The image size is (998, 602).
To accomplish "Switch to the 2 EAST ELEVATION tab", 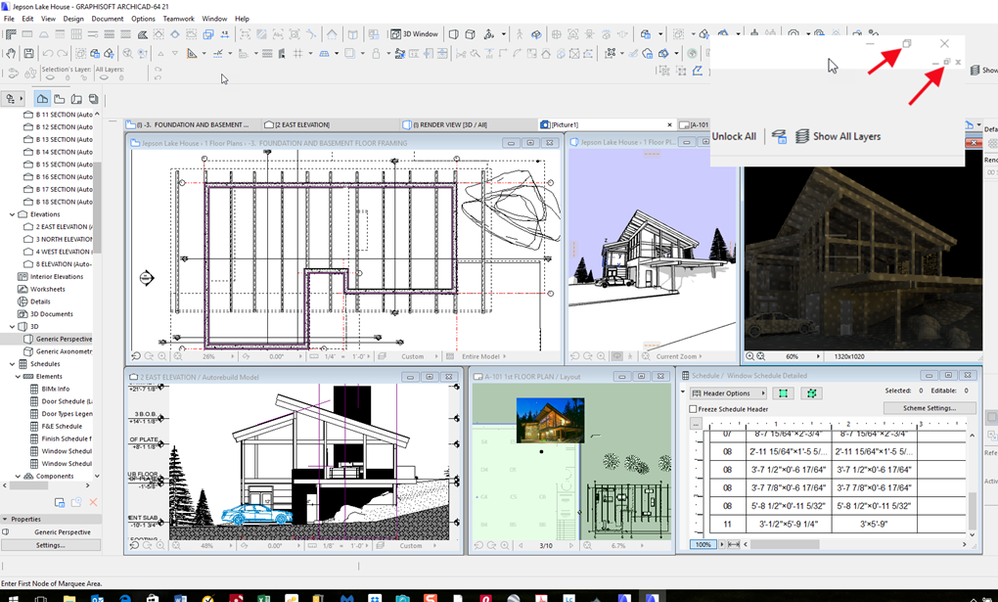I will 302,125.
